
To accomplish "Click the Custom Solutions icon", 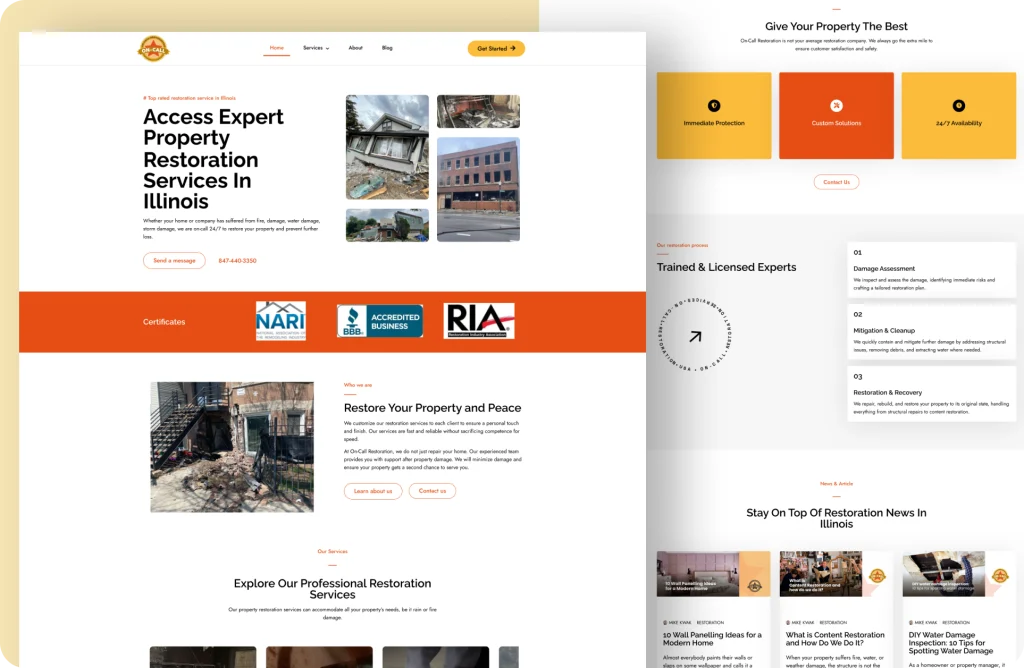I will click(x=837, y=106).
